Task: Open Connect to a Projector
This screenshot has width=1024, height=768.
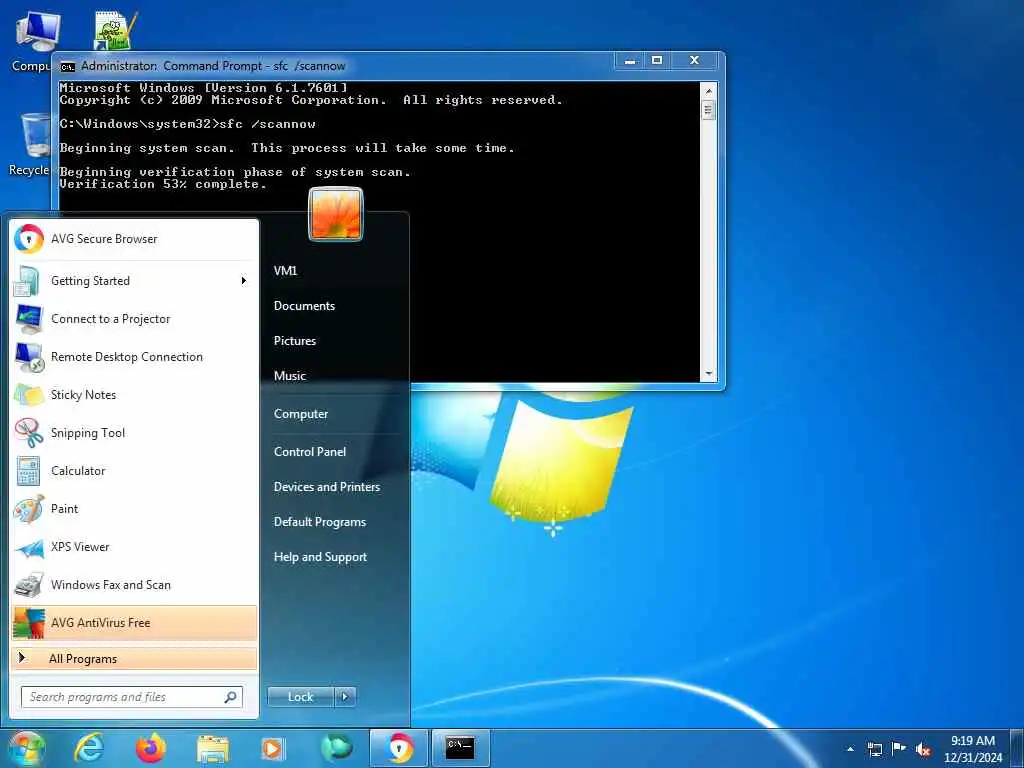Action: 134,319
